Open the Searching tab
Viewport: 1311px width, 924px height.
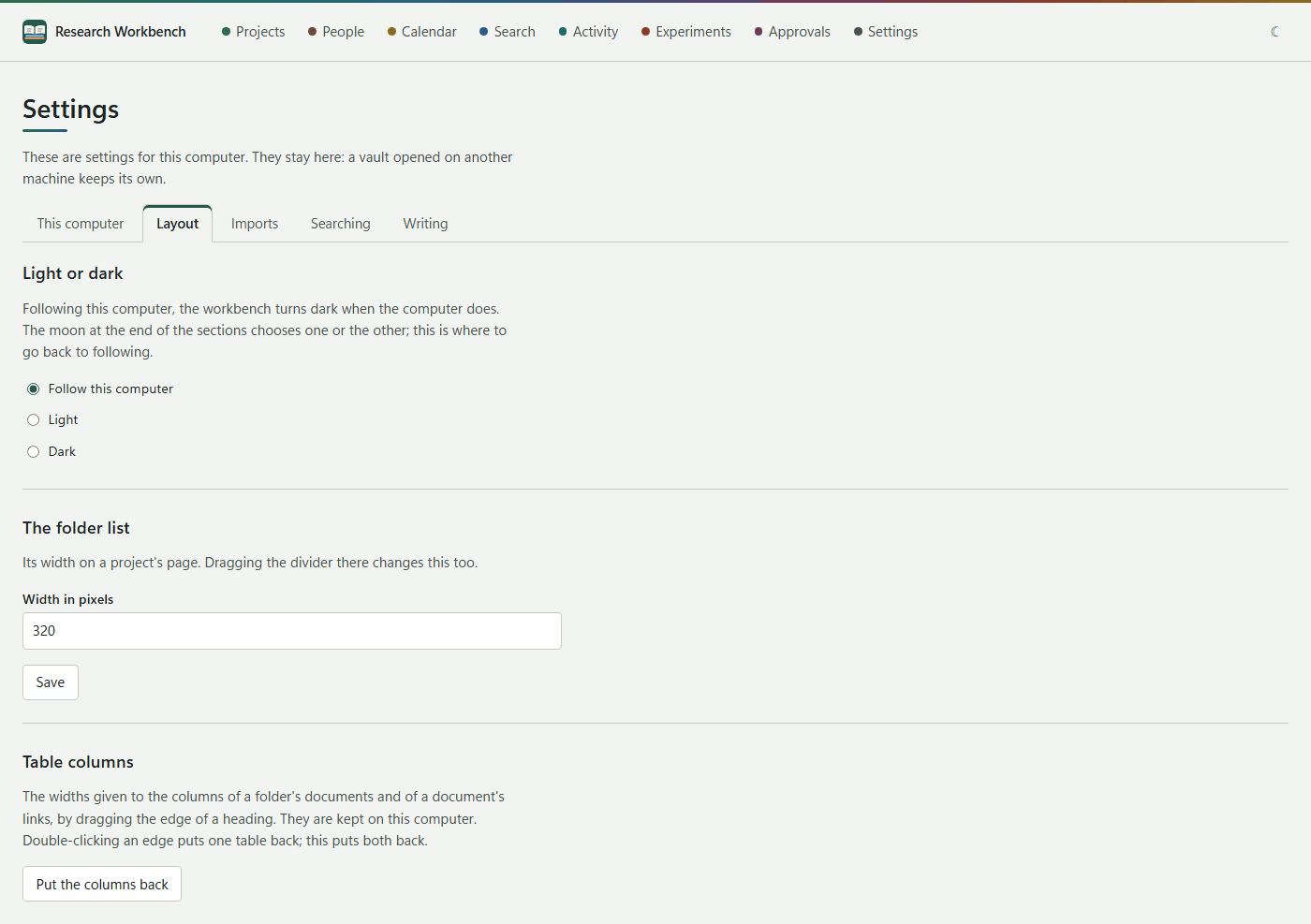[341, 224]
